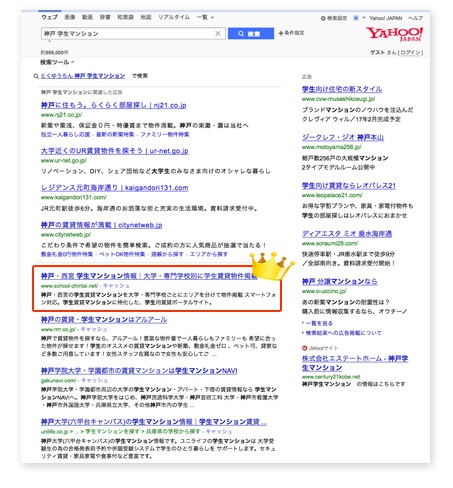Viewport: 453px width, 488px height.
Task: Open the 神戸・西宮 学生マンション情報 result
Action: 149,276
